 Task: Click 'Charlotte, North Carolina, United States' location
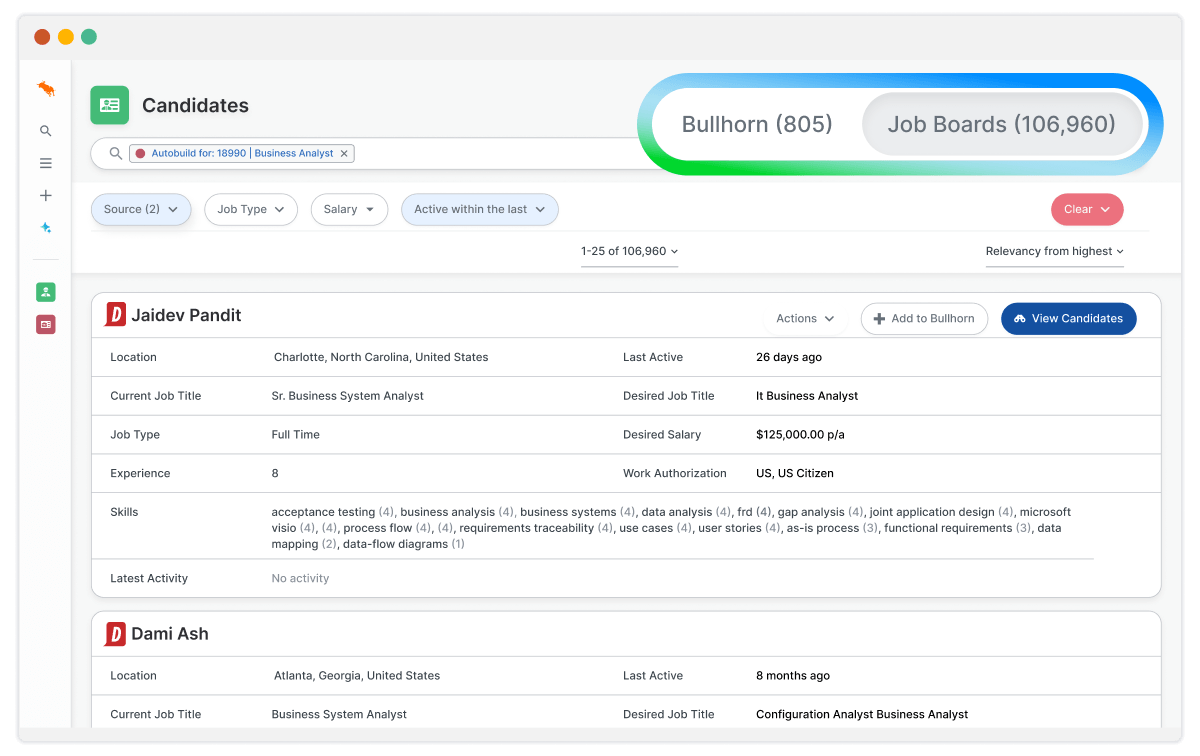[381, 357]
